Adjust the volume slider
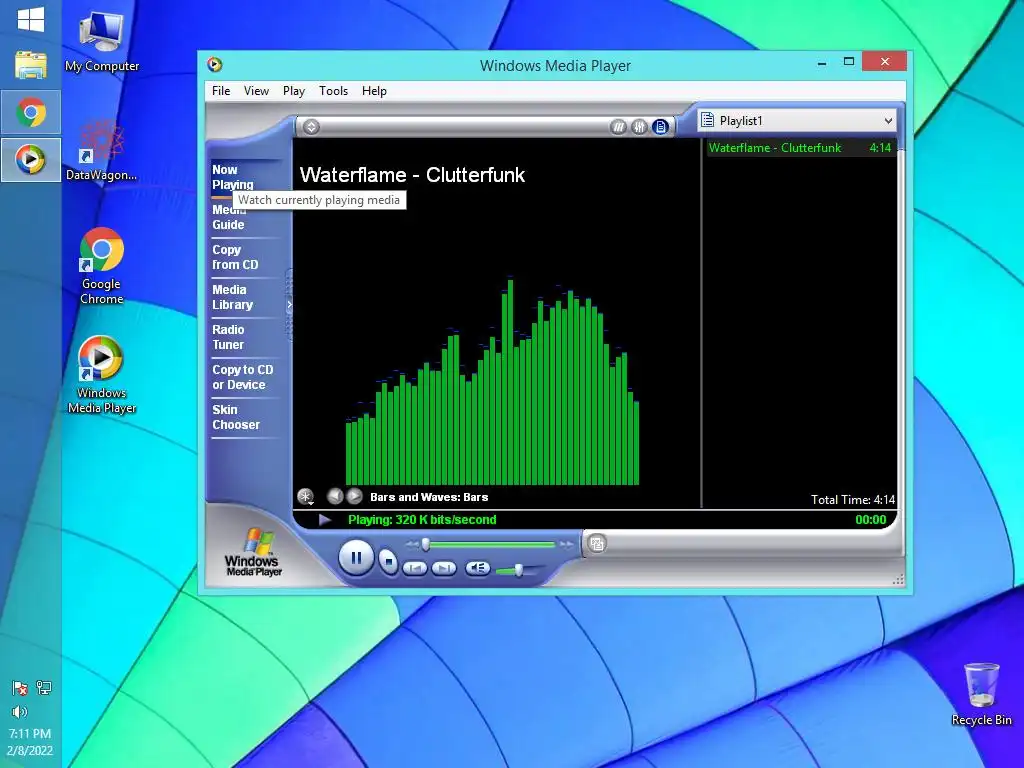The width and height of the screenshot is (1024, 768). (x=519, y=570)
